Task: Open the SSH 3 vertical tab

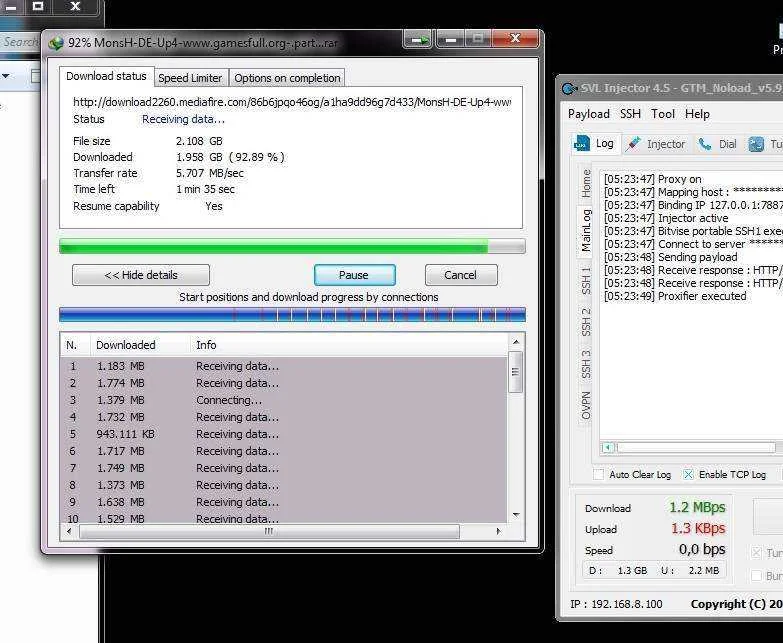Action: click(586, 364)
